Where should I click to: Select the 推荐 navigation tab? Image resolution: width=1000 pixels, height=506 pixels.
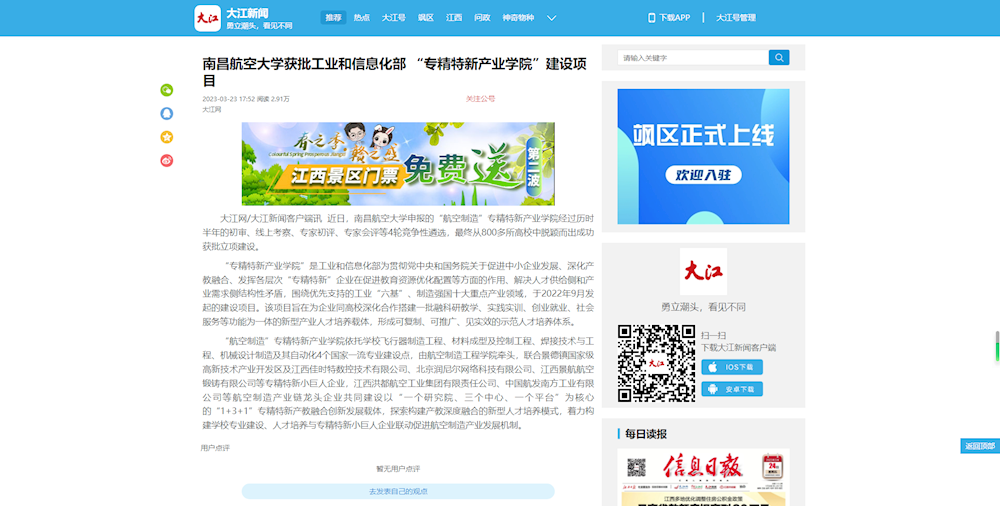pyautogui.click(x=333, y=18)
